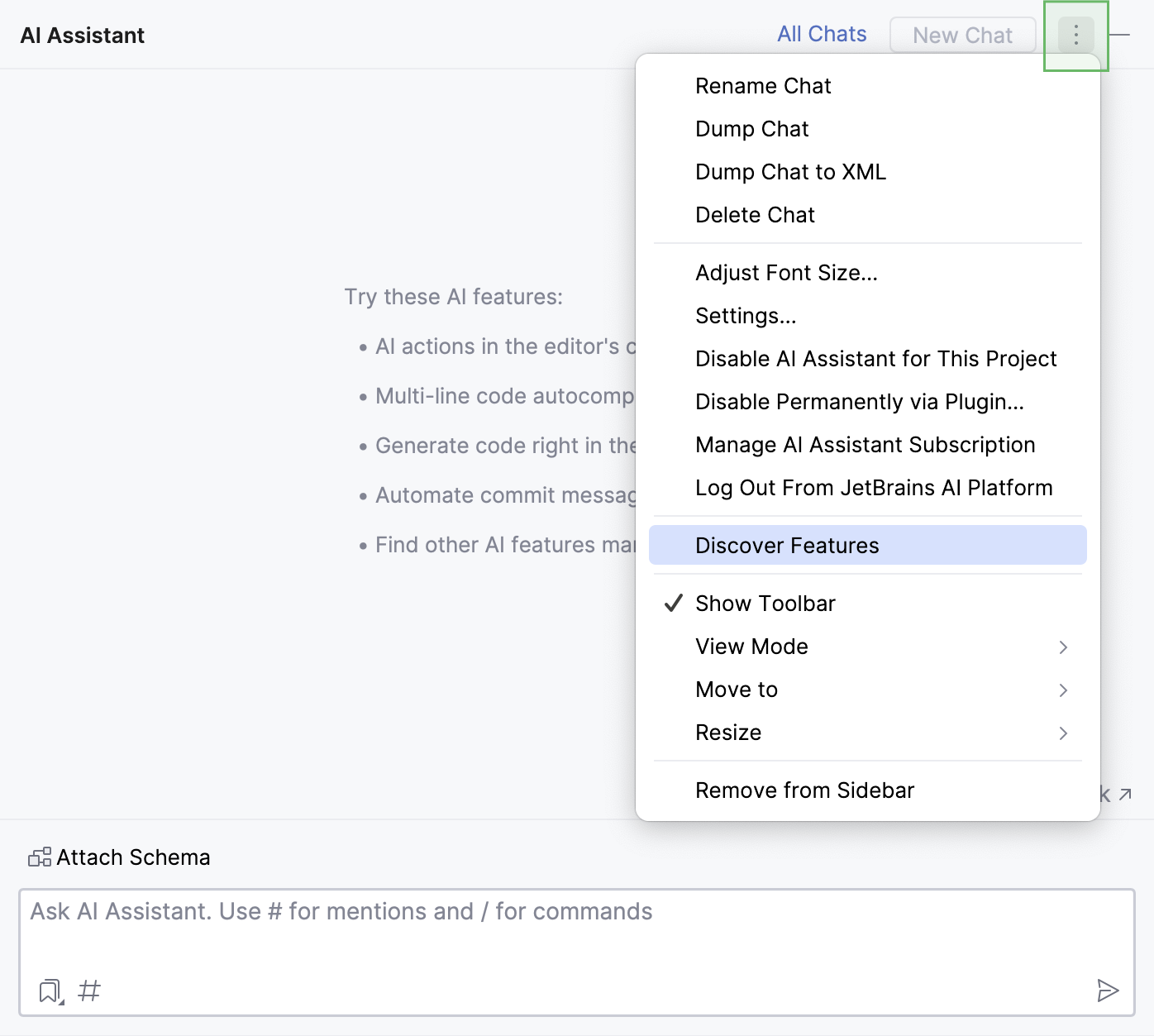Expand the View Mode submenu
Image resolution: width=1154 pixels, height=1036 pixels.
(868, 647)
